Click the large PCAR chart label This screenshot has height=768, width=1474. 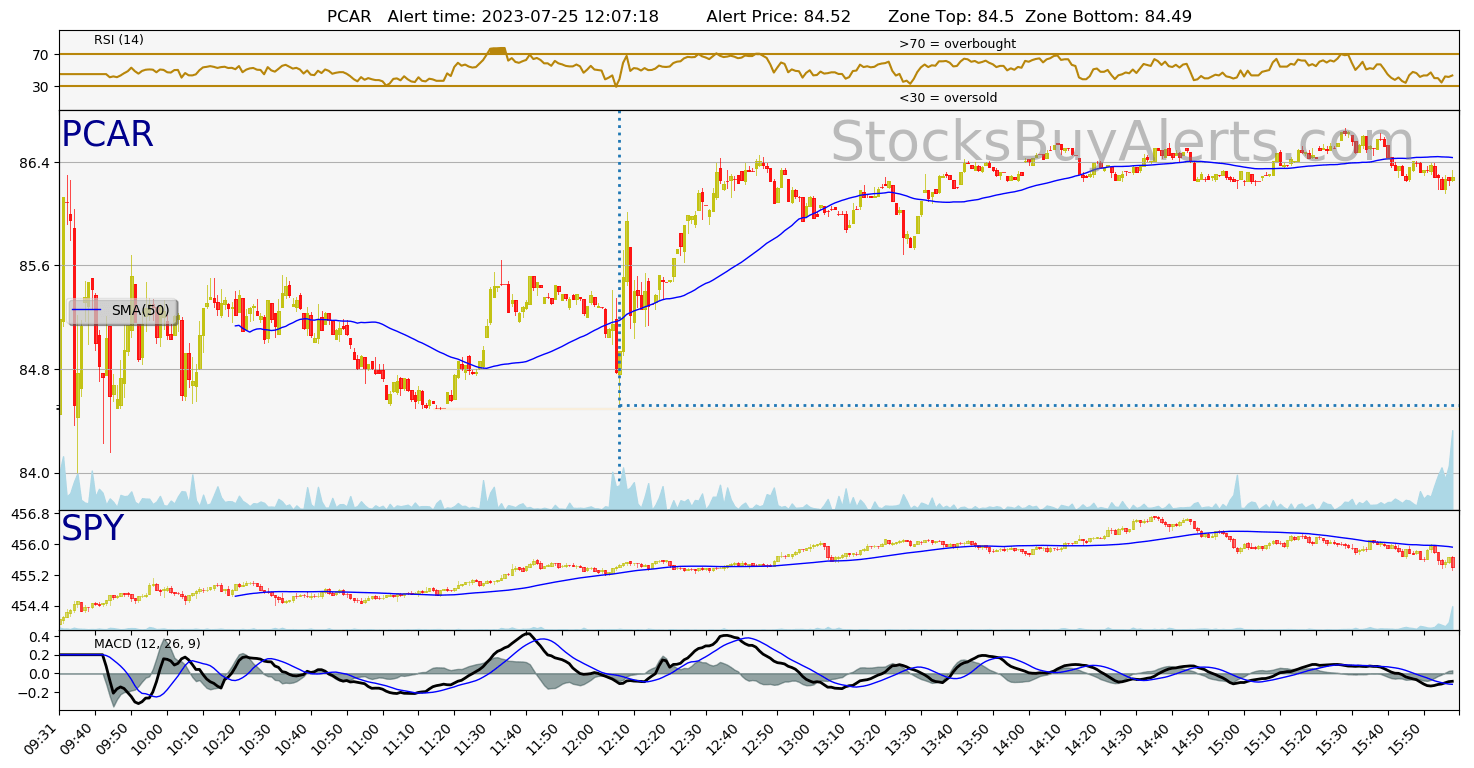click(x=107, y=135)
